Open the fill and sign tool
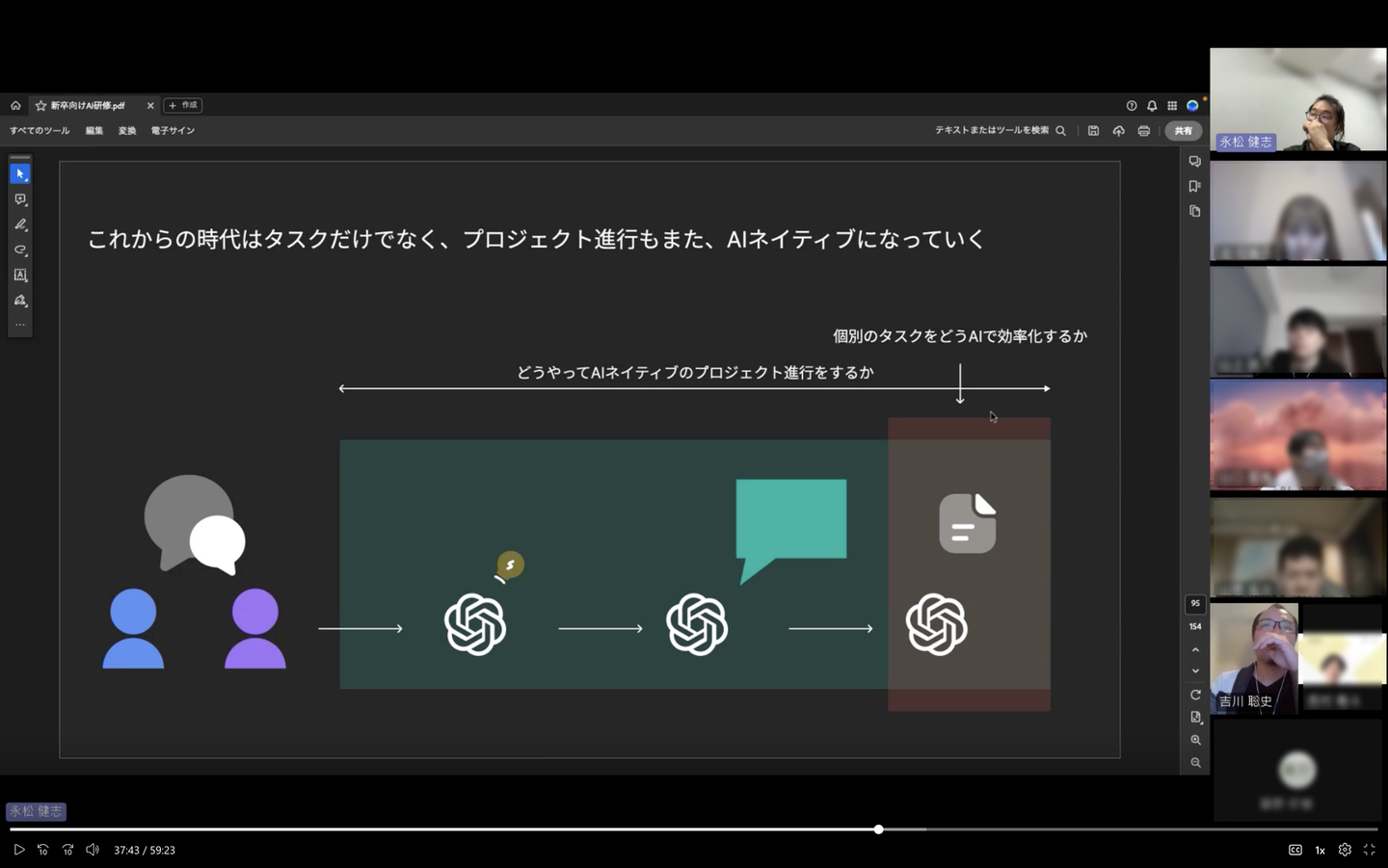This screenshot has width=1388, height=868. tap(20, 301)
